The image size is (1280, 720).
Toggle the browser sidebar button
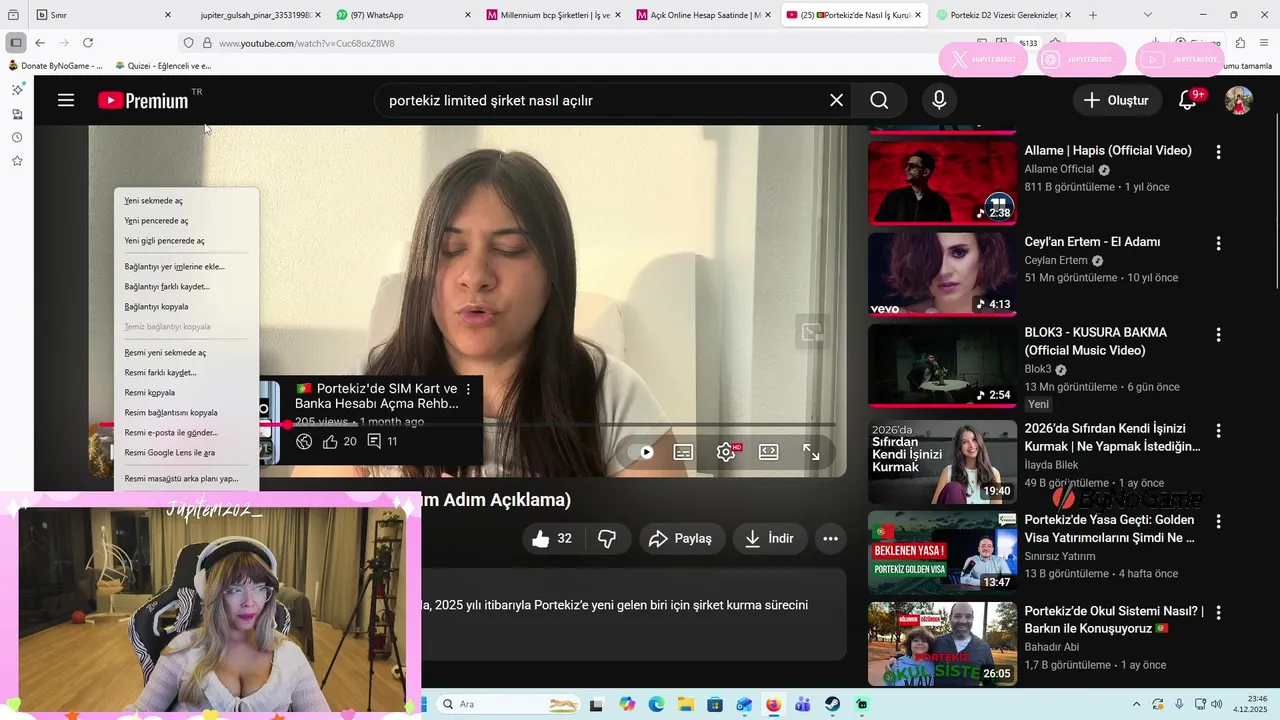pyautogui.click(x=16, y=43)
